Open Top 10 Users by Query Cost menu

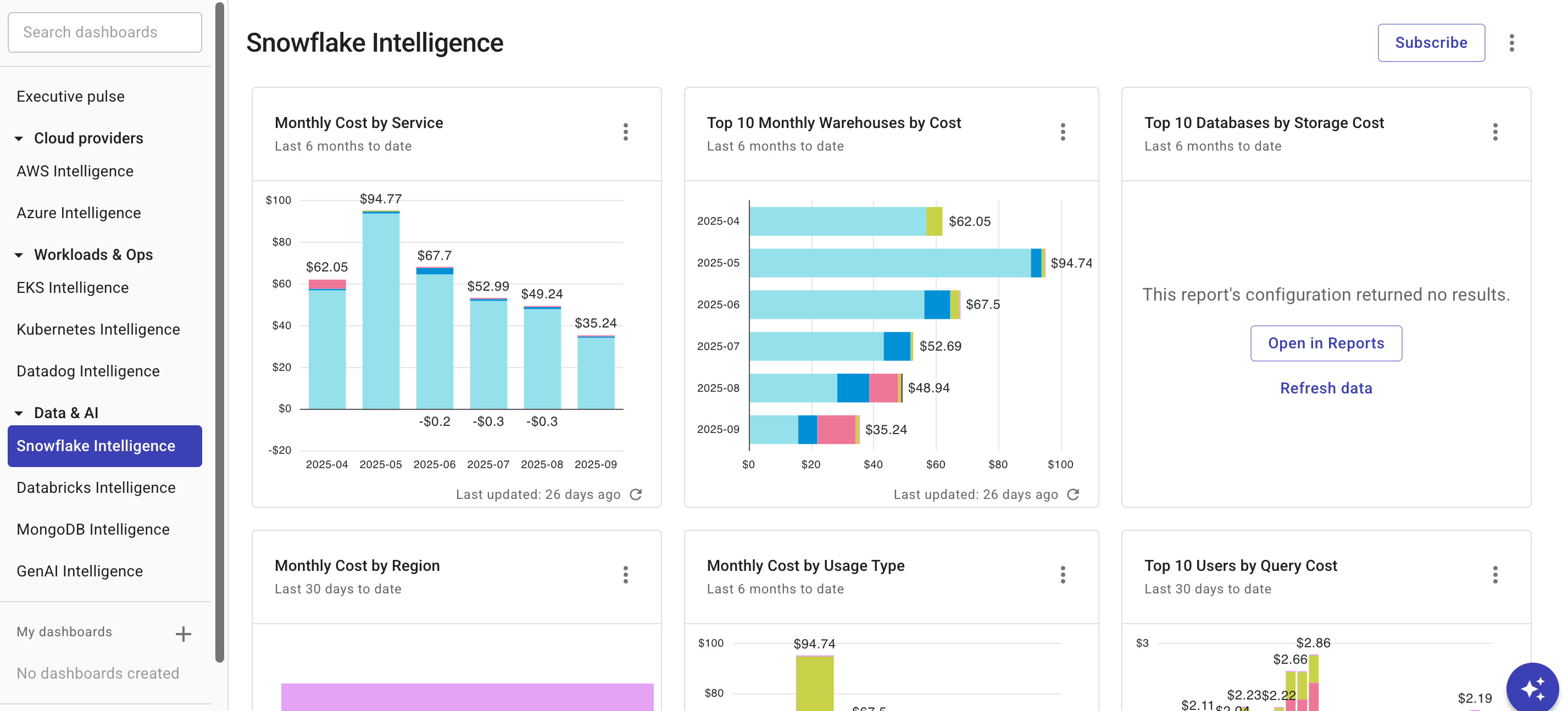(1495, 575)
